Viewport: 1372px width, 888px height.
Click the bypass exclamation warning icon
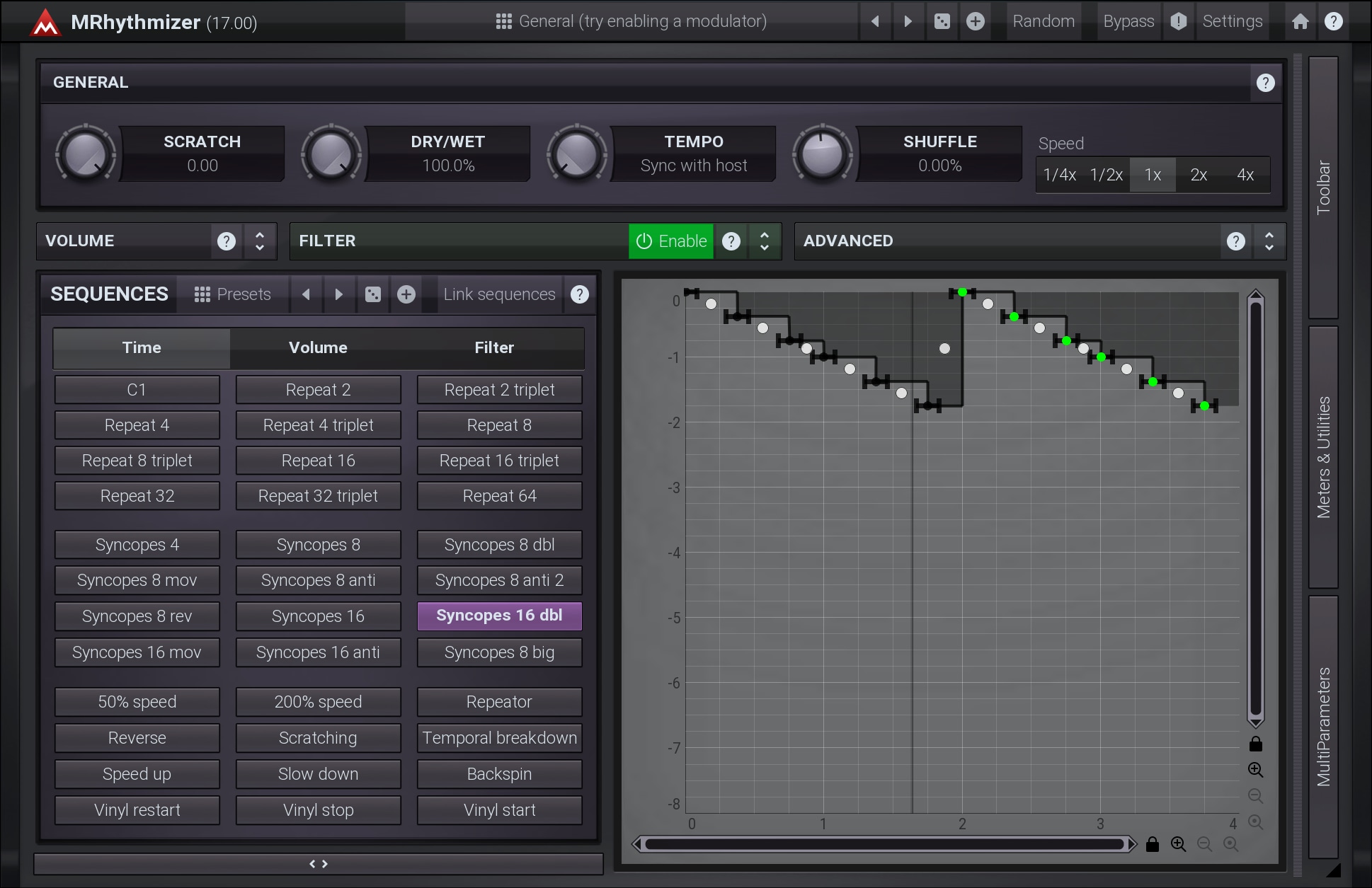coord(1178,21)
